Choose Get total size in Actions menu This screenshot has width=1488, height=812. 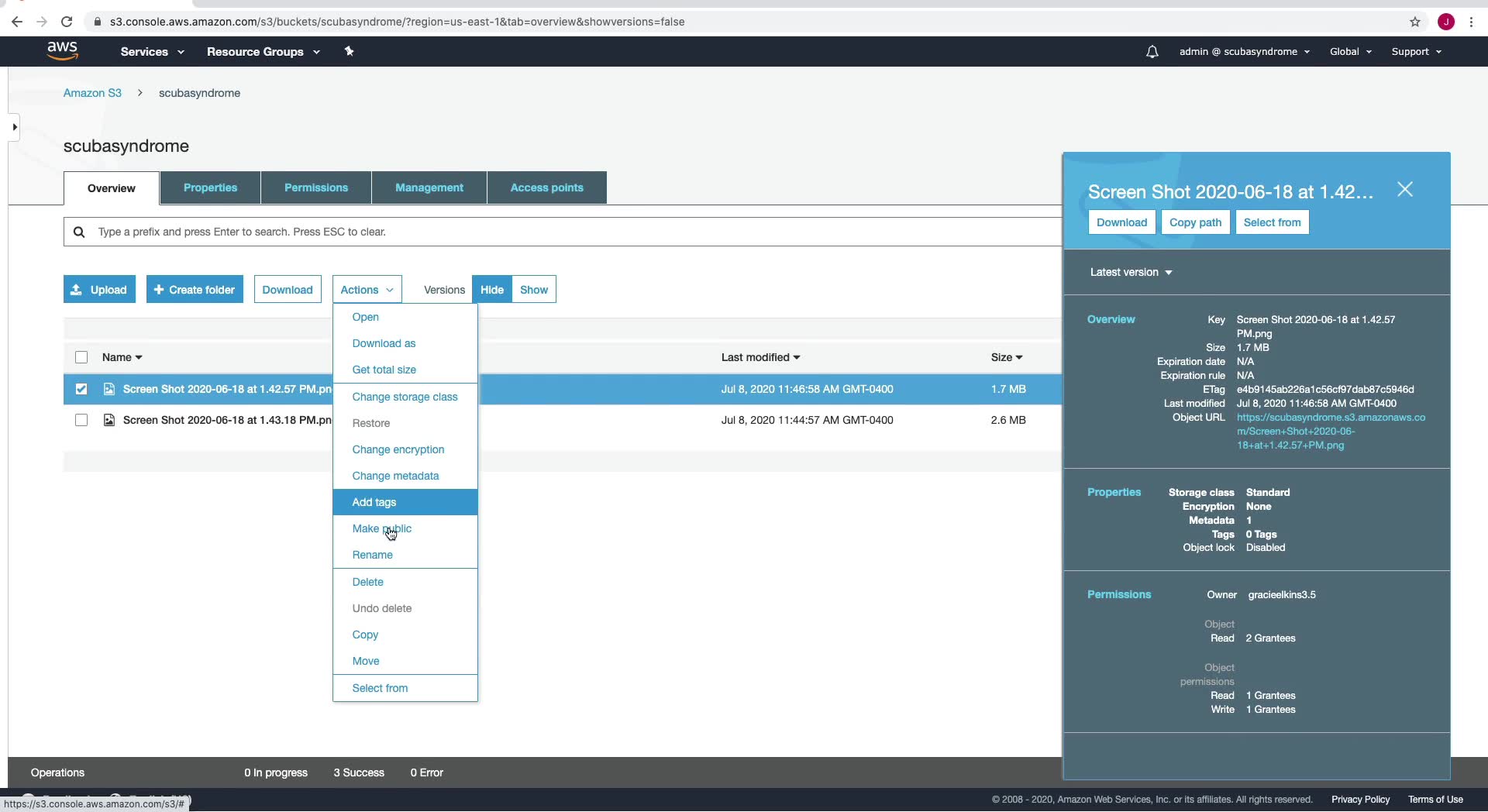tap(405, 370)
